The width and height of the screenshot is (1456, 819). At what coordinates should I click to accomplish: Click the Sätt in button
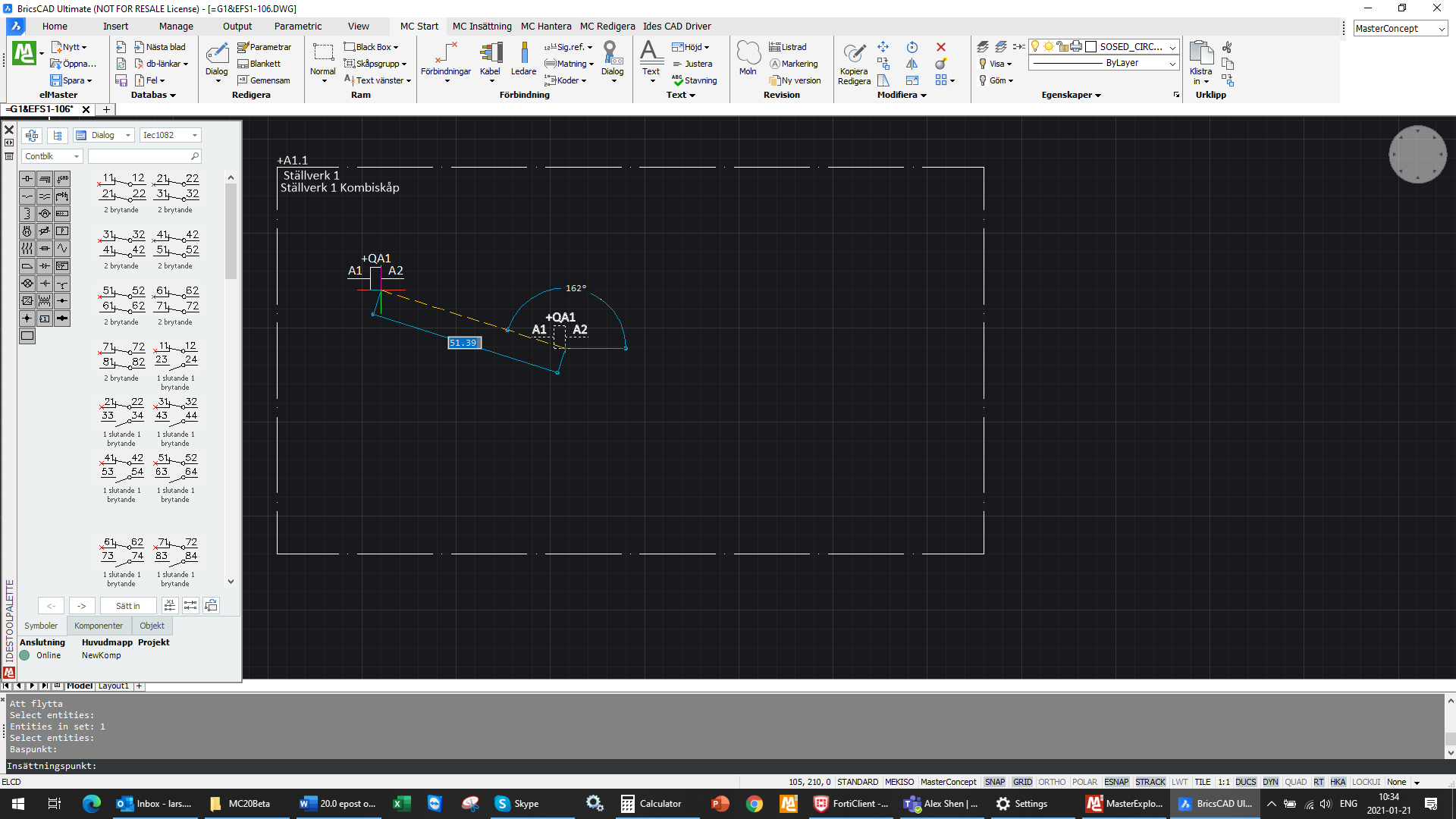(127, 606)
